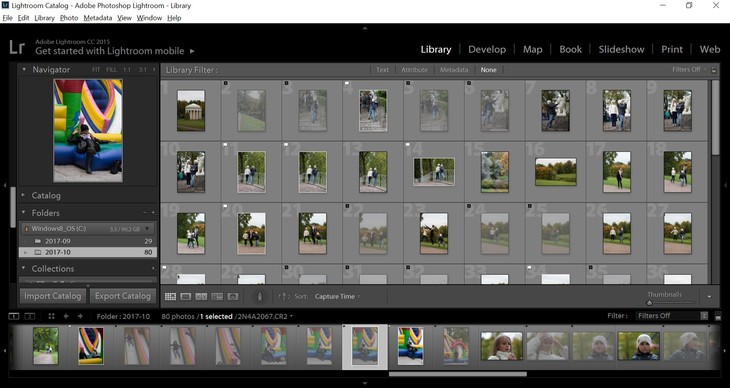The height and width of the screenshot is (388, 730).
Task: Collapse the Collections panel
Action: [24, 268]
